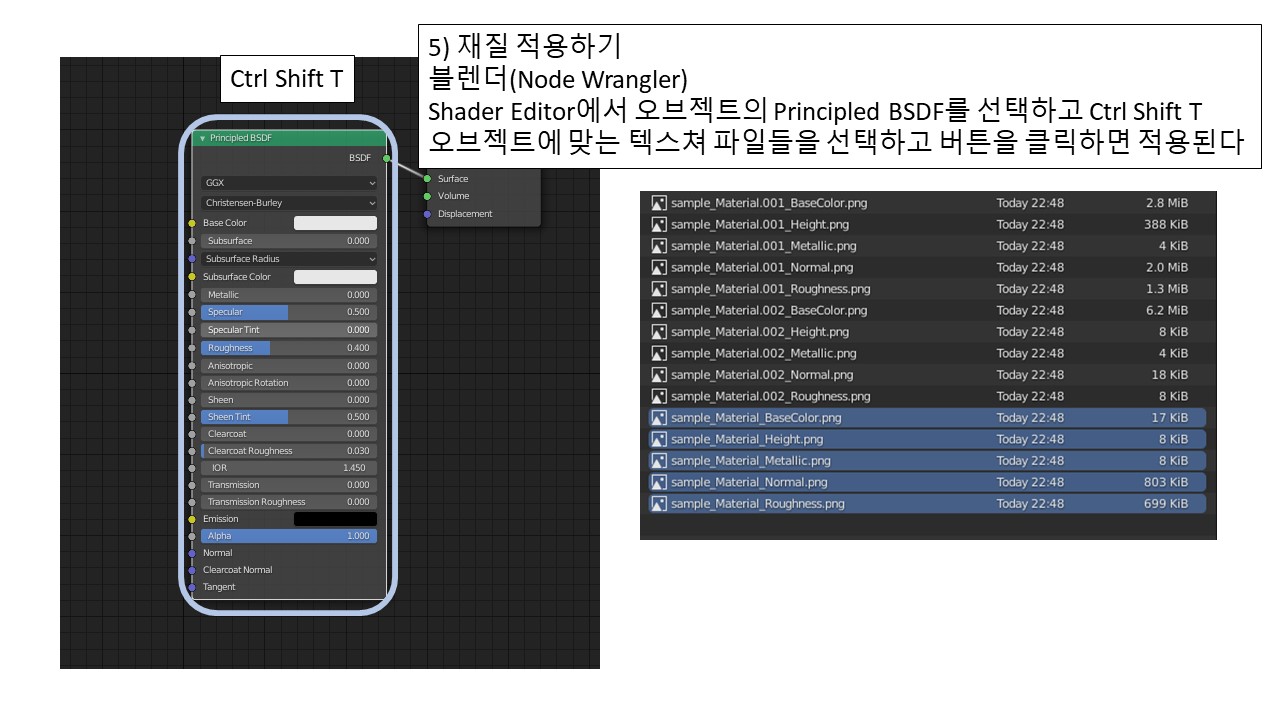Select file sample_Material.002_Height.png
Image resolution: width=1280 pixels, height=720 pixels.
click(926, 332)
